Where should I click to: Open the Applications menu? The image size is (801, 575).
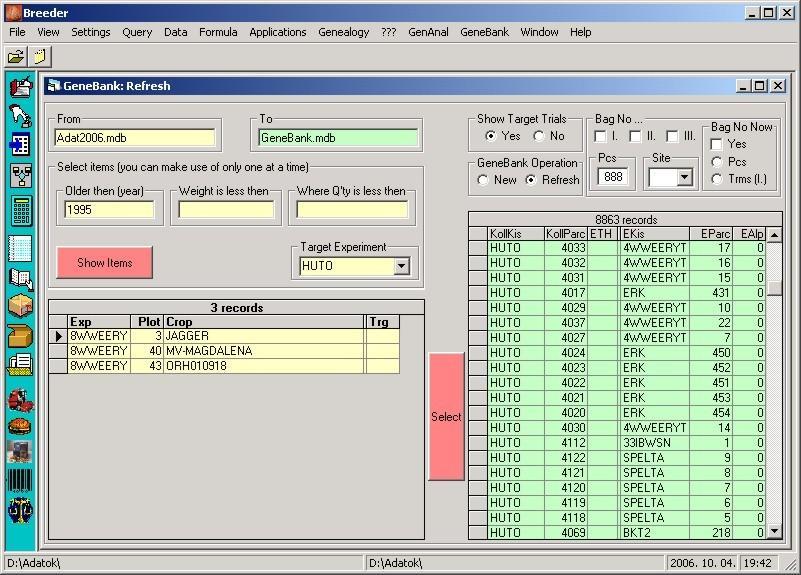[x=278, y=32]
